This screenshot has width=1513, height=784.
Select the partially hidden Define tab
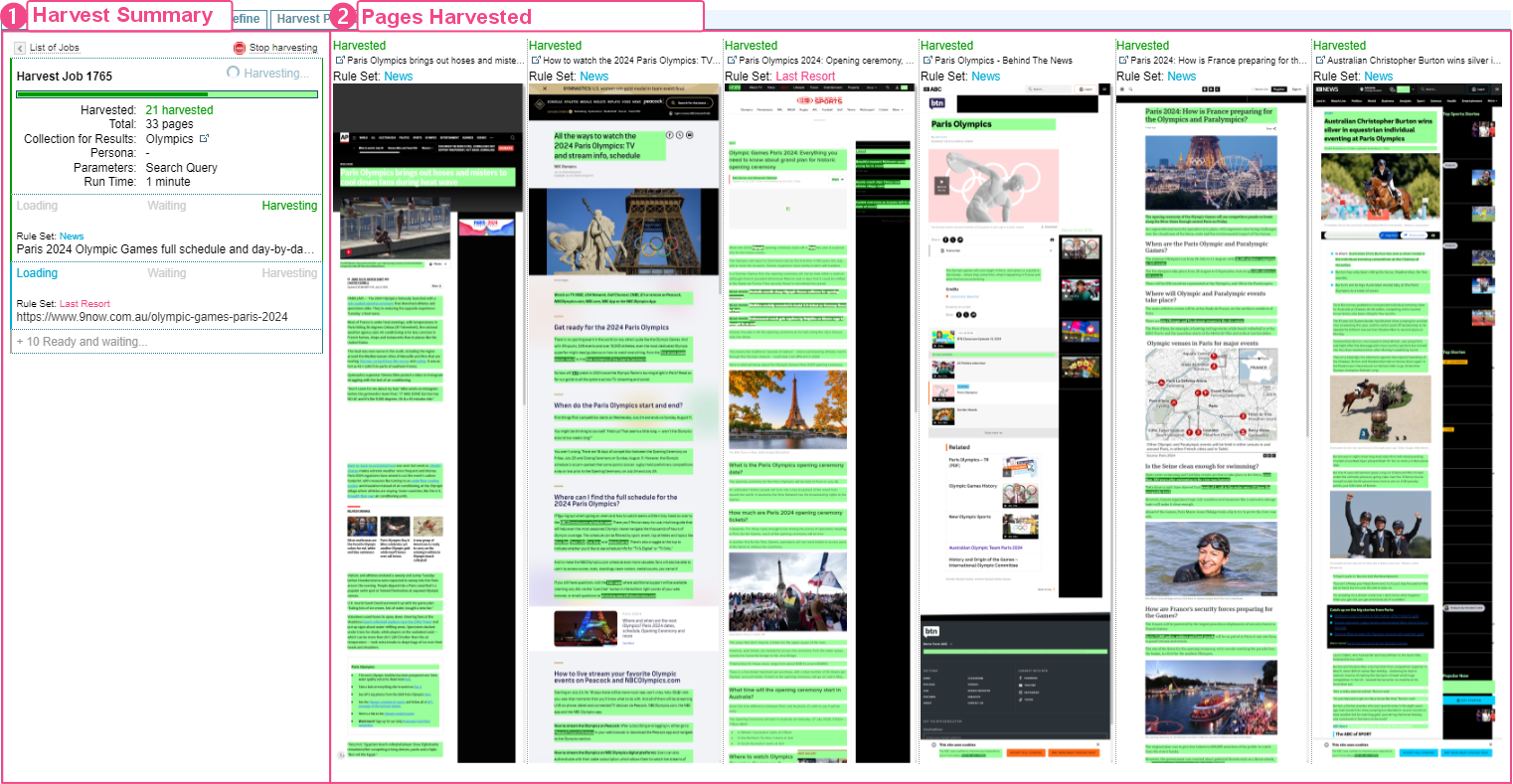[x=248, y=19]
